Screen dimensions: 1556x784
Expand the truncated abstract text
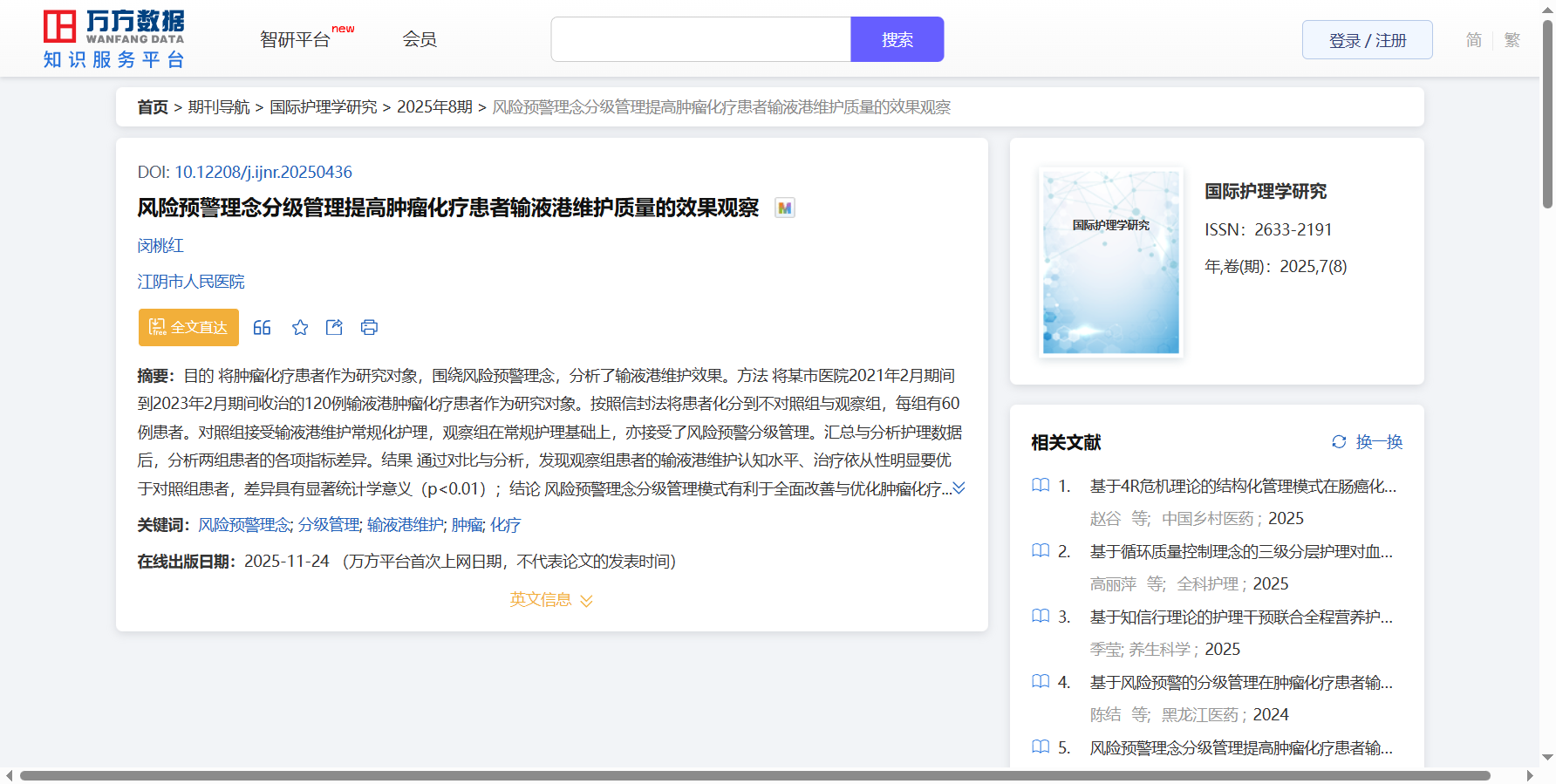(x=959, y=488)
